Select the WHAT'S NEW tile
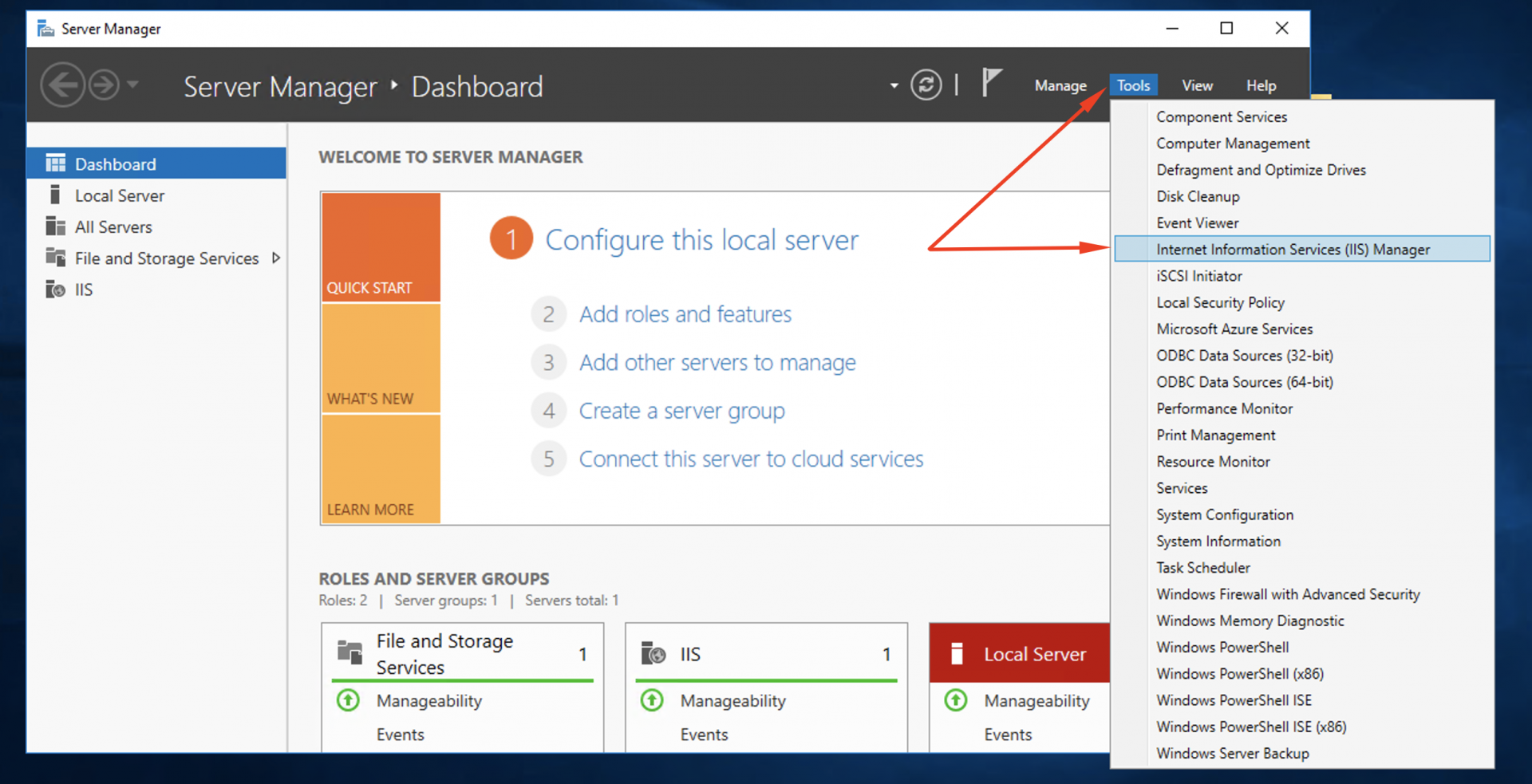This screenshot has height=784, width=1532. [x=381, y=358]
